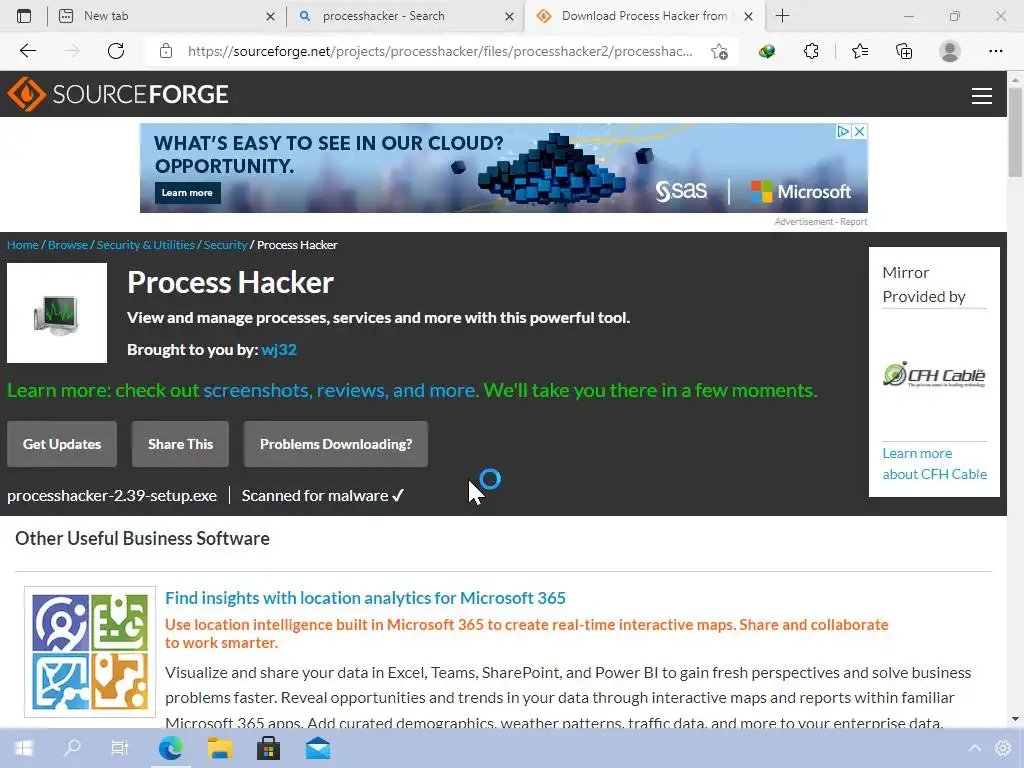1024x768 pixels.
Task: Switch to the 'New tab' tab
Action: click(x=166, y=16)
